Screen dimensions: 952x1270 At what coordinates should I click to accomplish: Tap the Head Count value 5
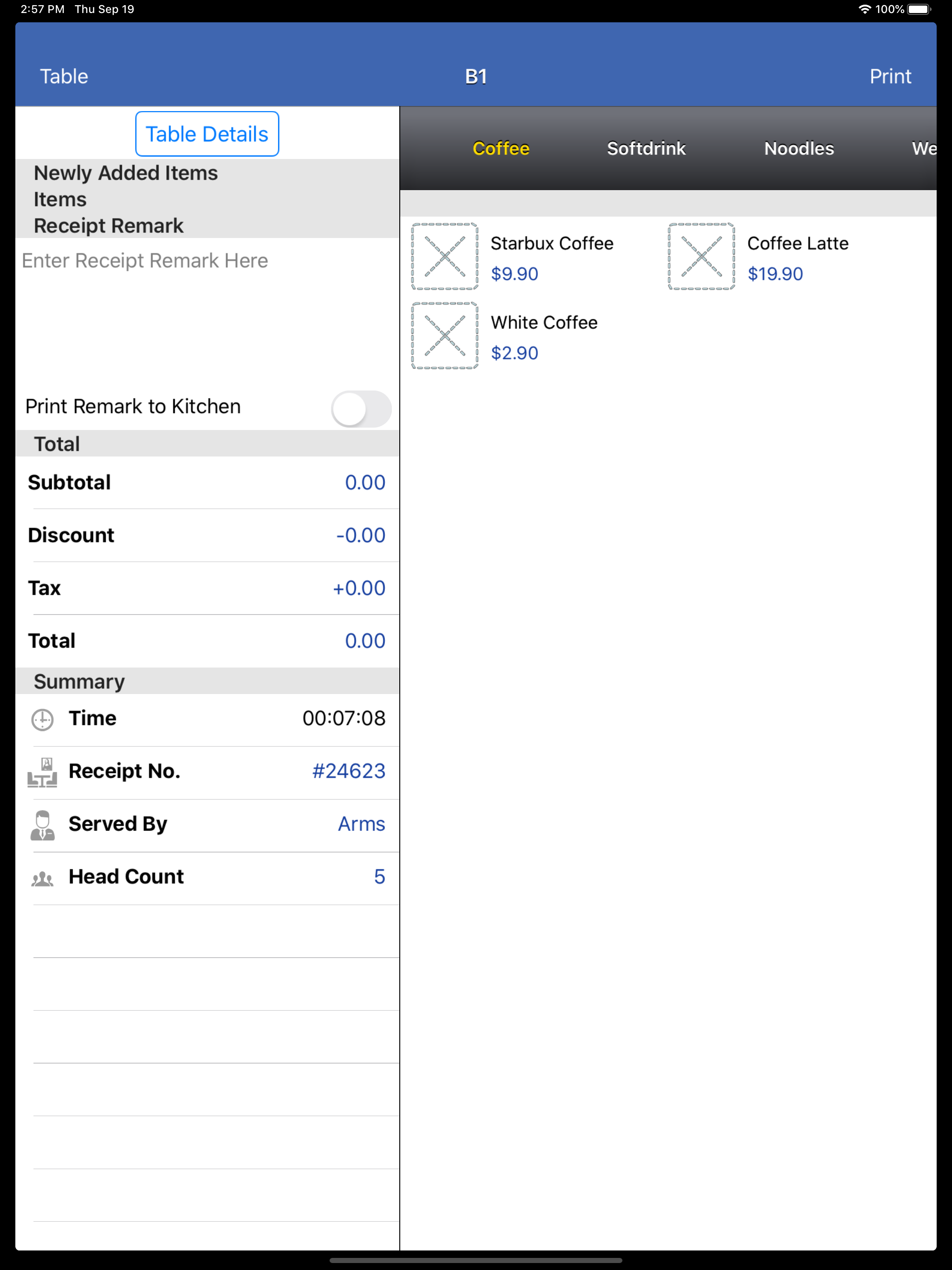[x=379, y=877]
